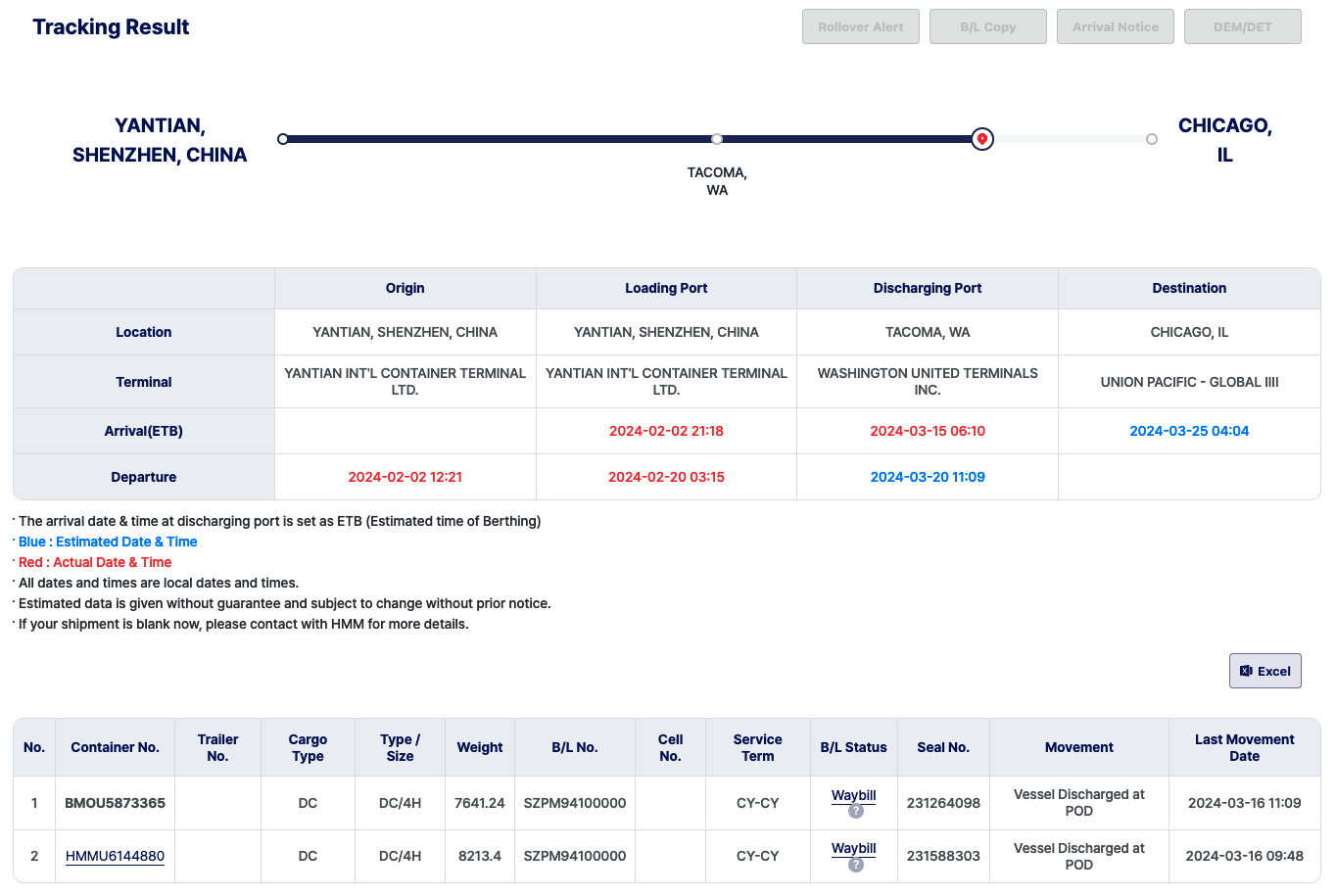Screen dimensions: 1336x896
Task: Click the red current location pin marker
Action: point(982,139)
